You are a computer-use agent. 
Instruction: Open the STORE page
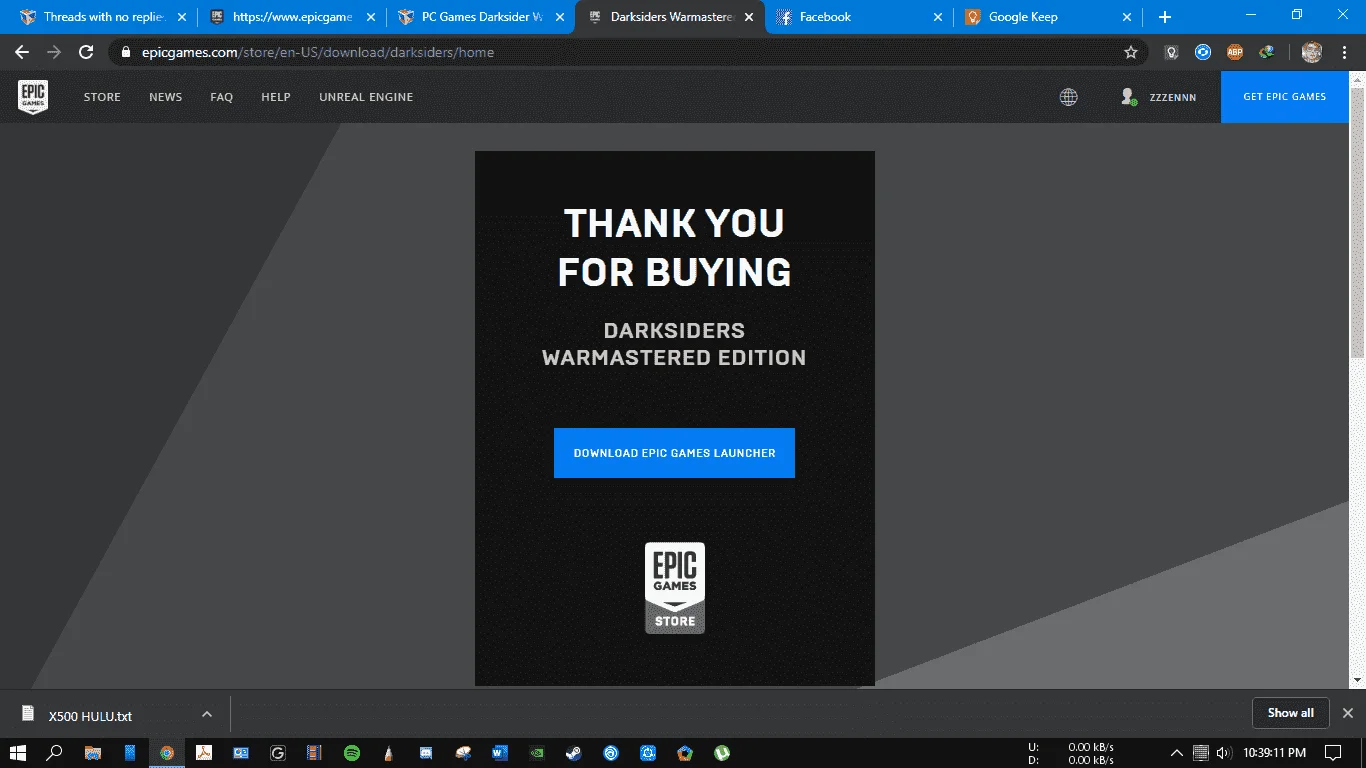tap(102, 97)
